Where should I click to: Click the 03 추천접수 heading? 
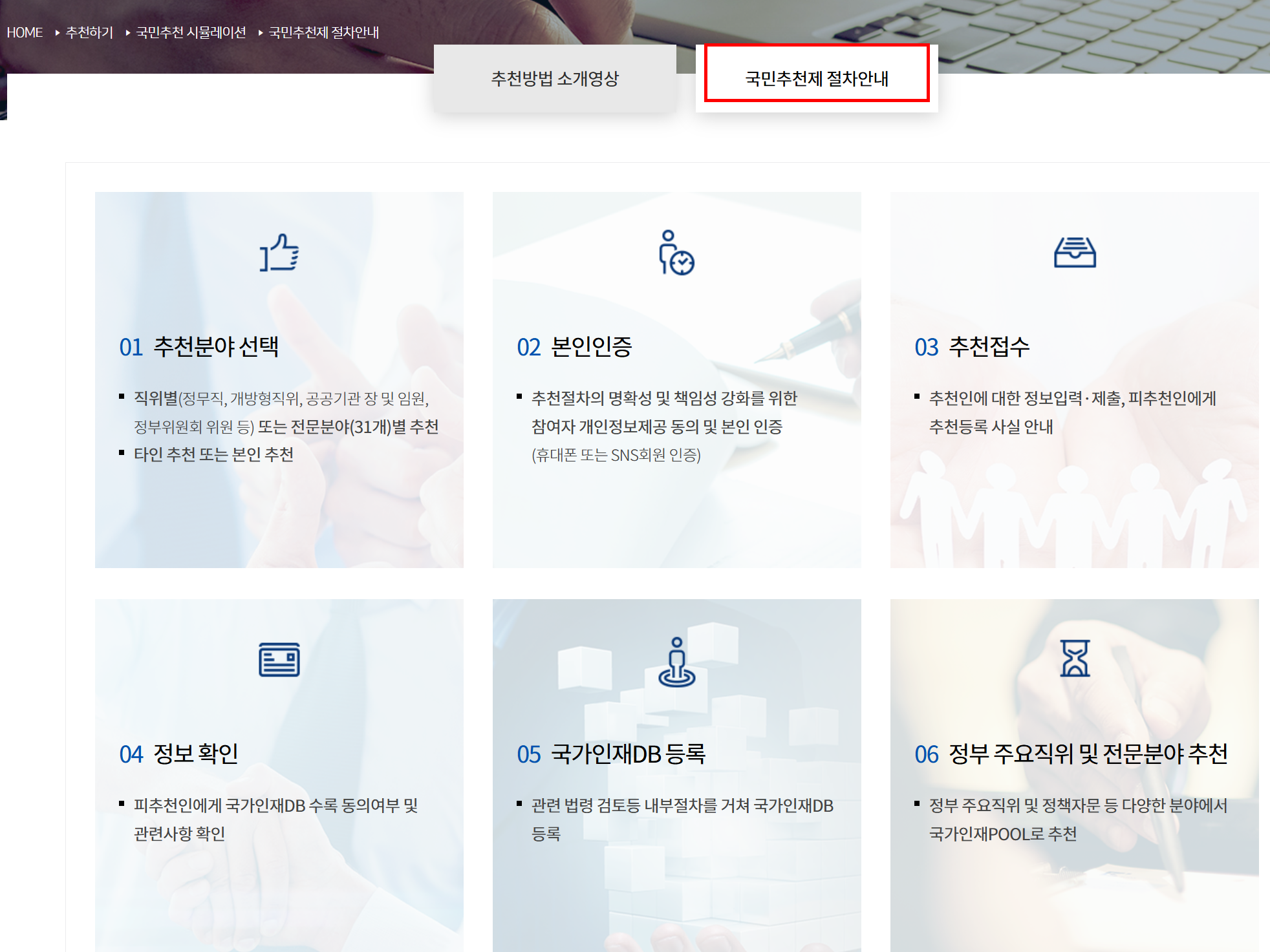point(972,347)
